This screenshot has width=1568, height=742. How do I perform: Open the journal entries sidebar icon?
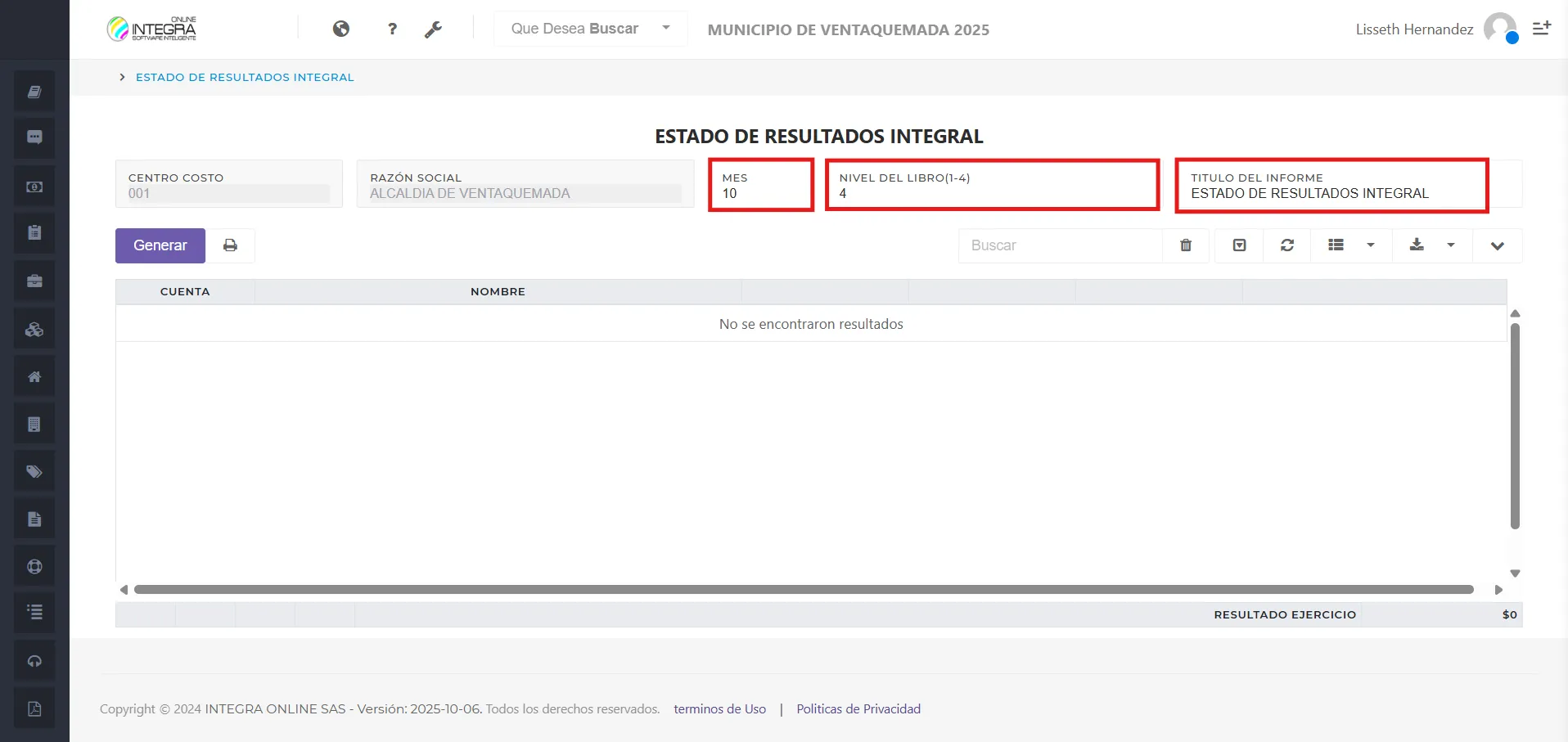[34, 90]
